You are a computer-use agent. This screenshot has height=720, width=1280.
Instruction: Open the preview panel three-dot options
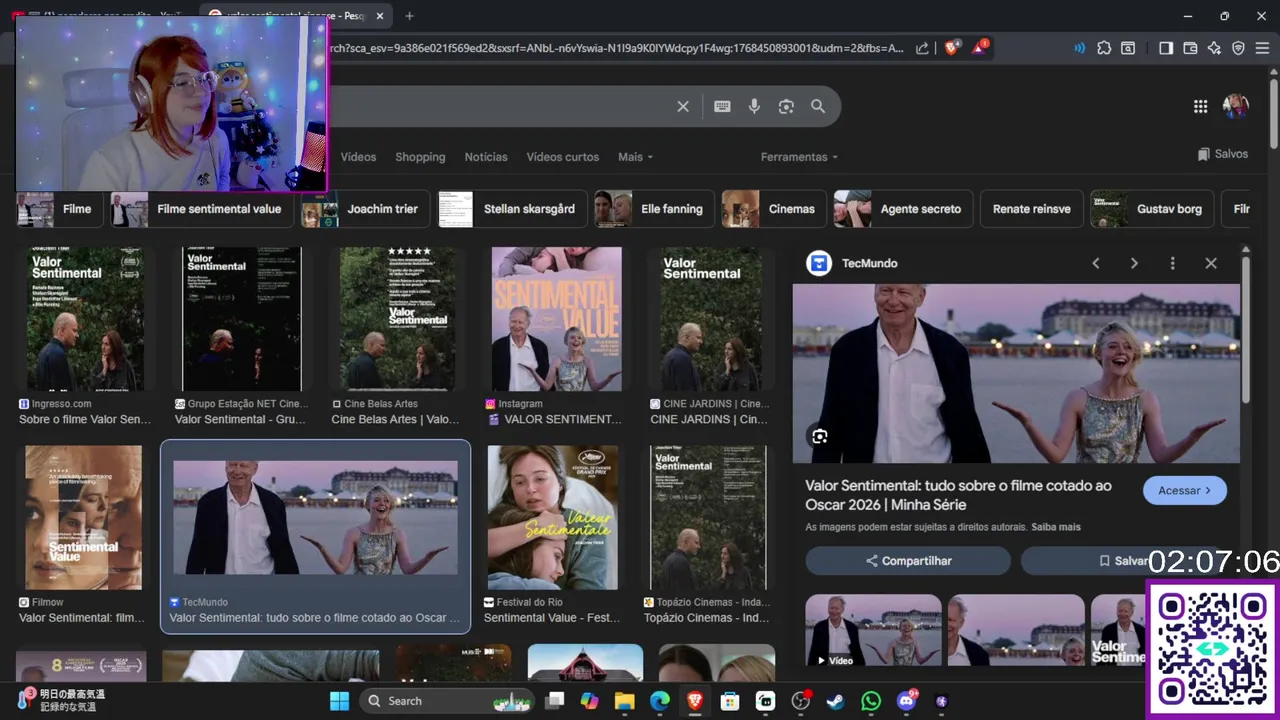(x=1172, y=263)
